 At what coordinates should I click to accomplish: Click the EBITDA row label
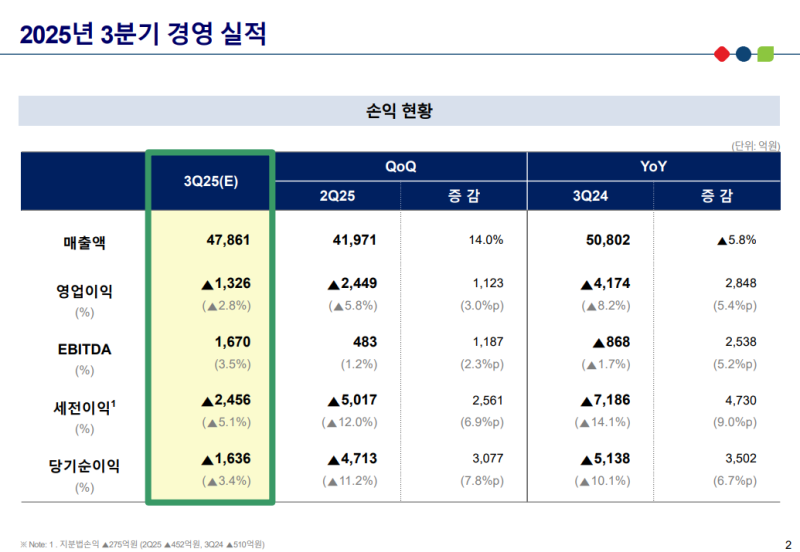pos(84,349)
